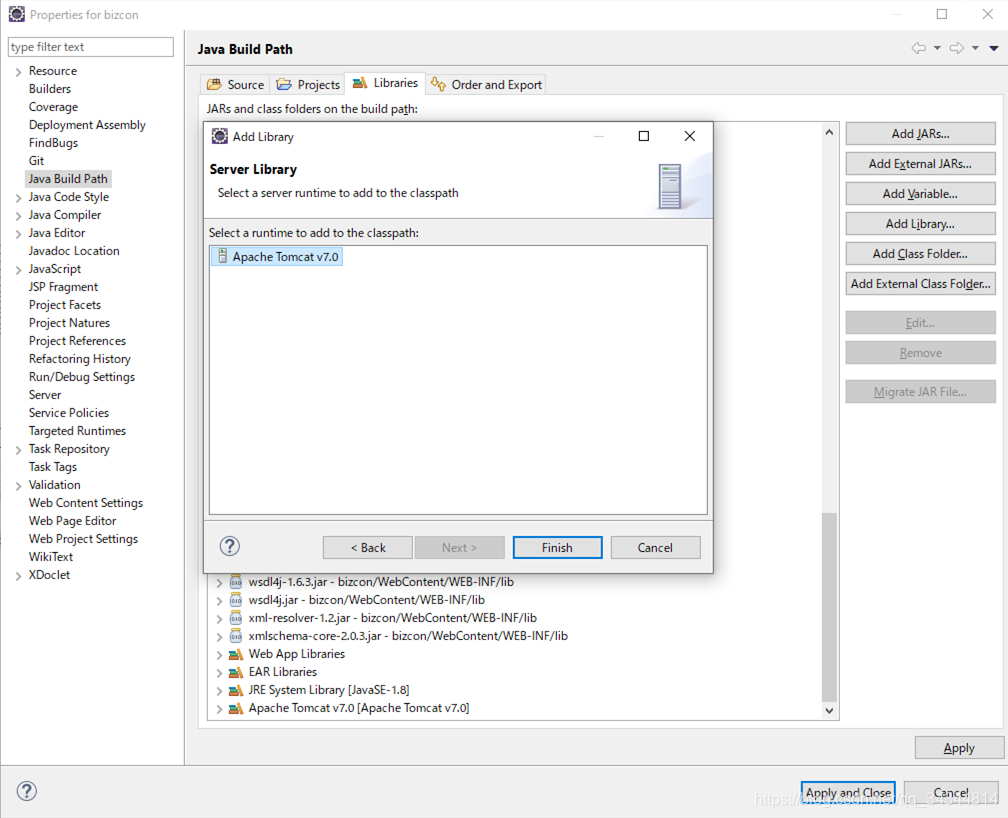
Task: Expand the xml-resolver-1.2.jar entry
Action: coord(219,619)
